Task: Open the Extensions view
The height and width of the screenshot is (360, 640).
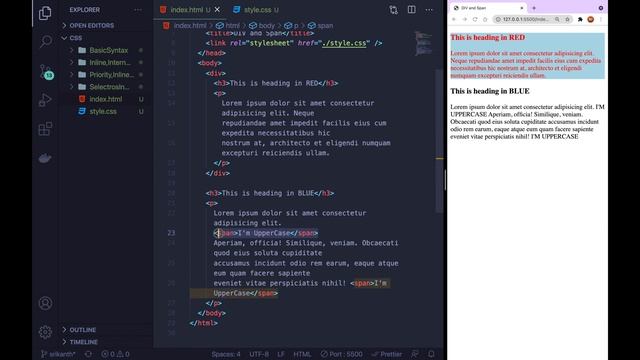Action: [x=45, y=129]
